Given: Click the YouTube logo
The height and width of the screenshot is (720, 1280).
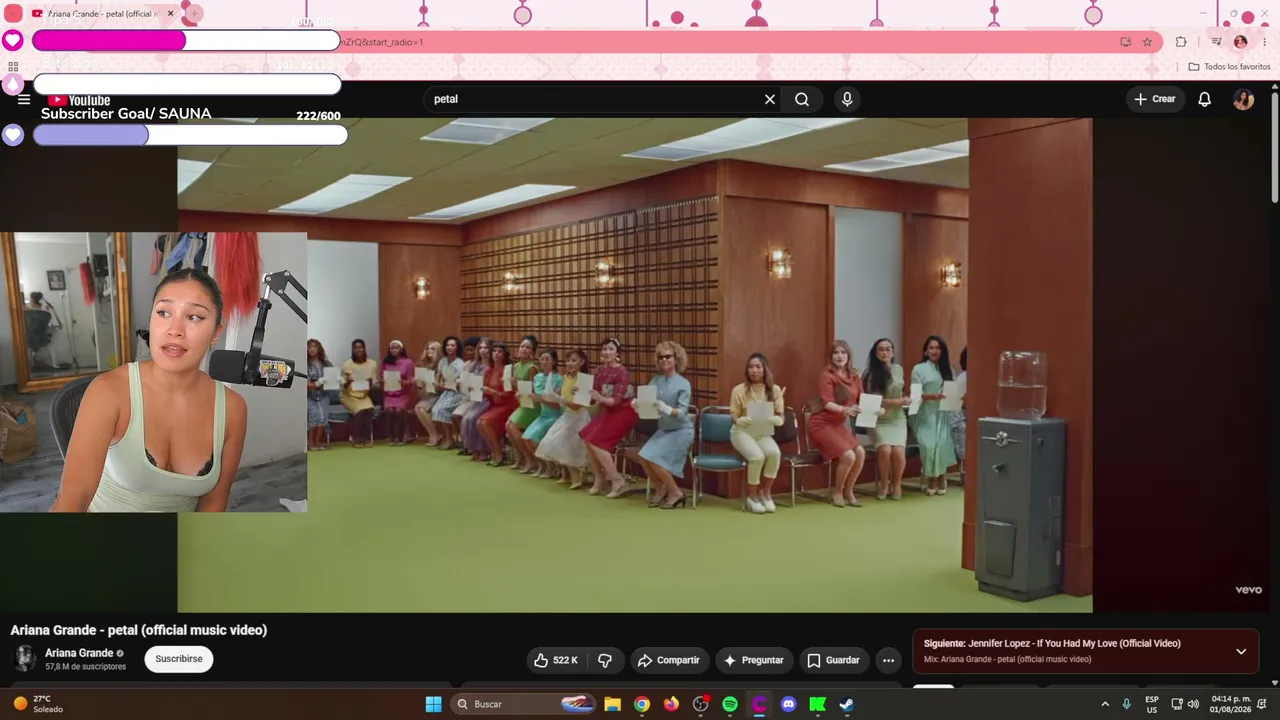Looking at the screenshot, I should pos(79,100).
